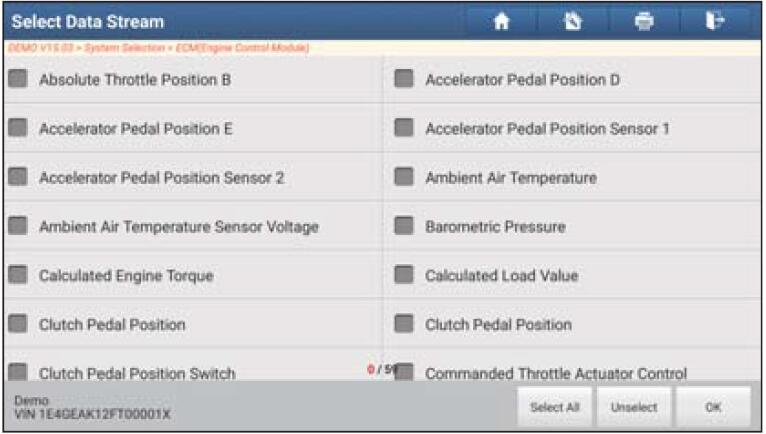Go to the Home screen icon

coord(502,22)
